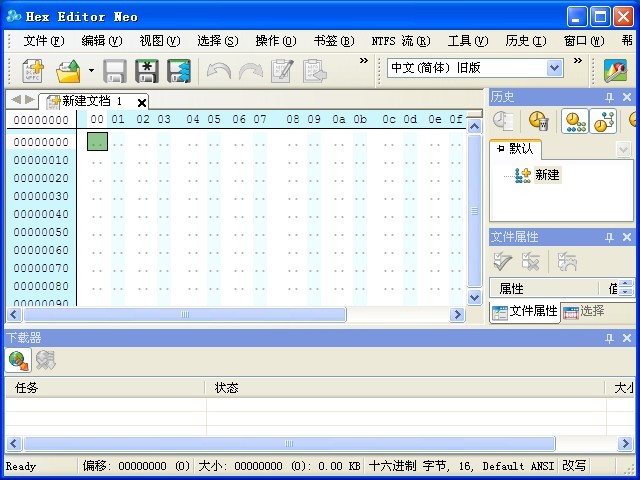Go to previous document tab arrow

16,99
